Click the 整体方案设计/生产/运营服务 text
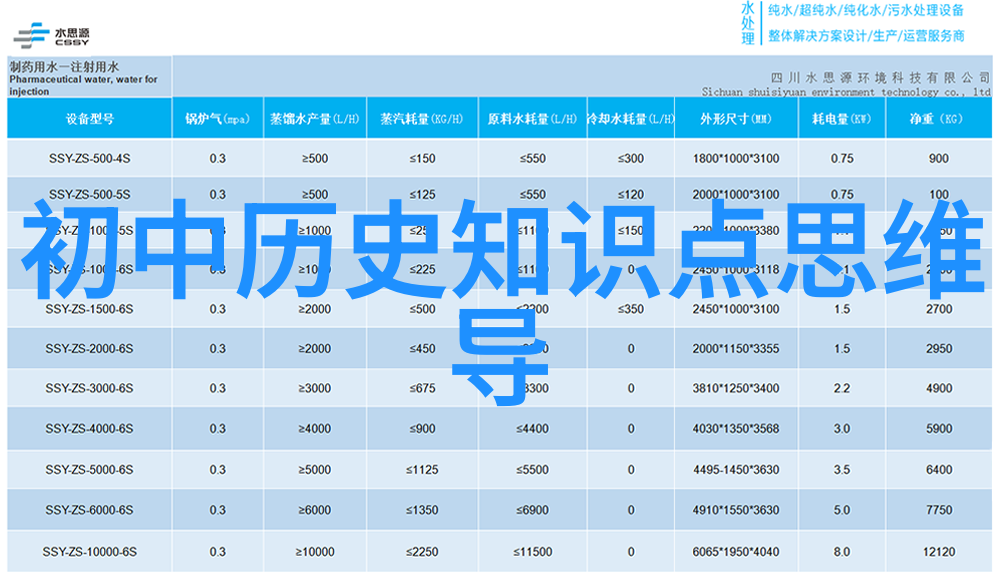This screenshot has width=1000, height=581. pyautogui.click(x=865, y=35)
